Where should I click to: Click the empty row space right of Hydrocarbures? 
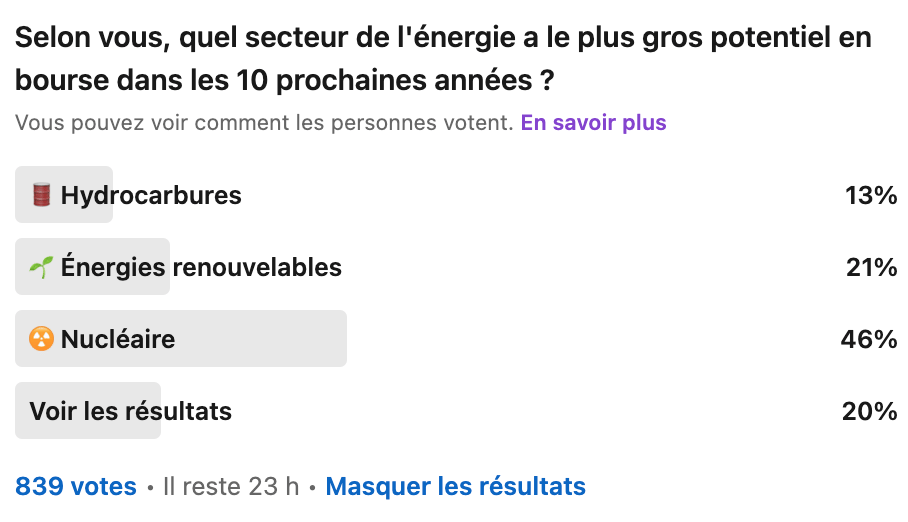tap(541, 195)
